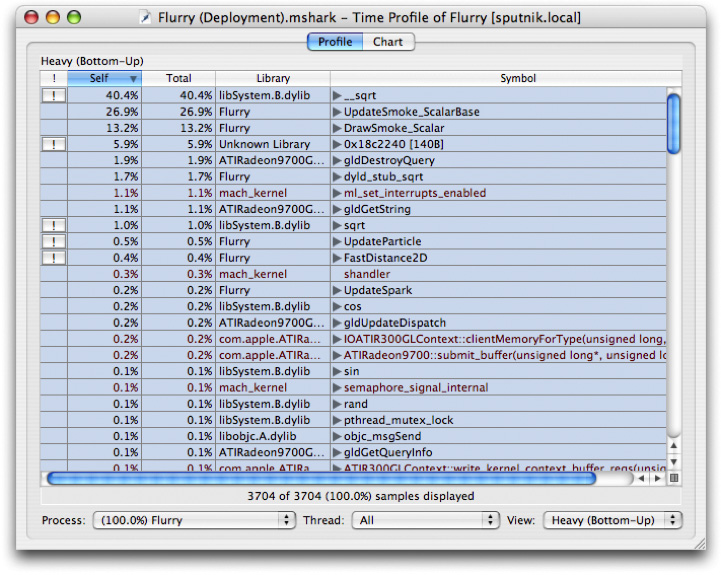Click the callout button for Unknown Library row

tap(53, 144)
